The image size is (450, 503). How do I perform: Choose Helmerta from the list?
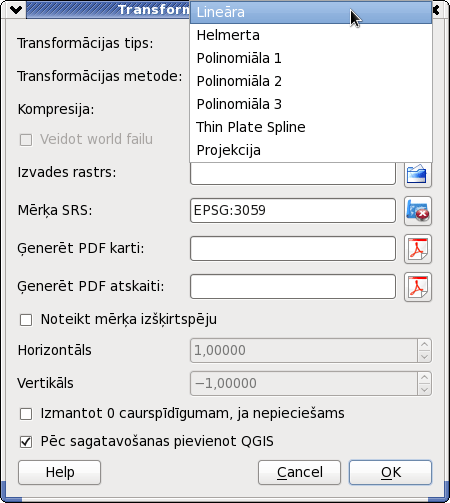point(311,35)
